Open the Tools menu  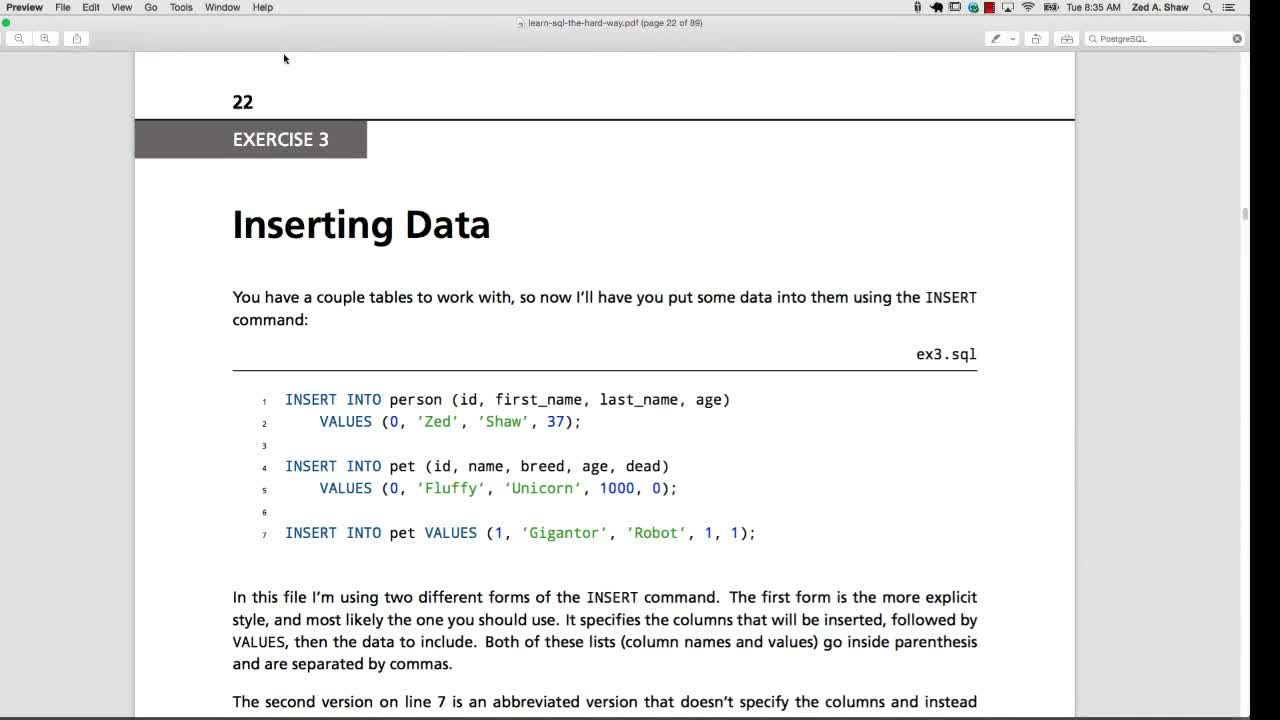tap(181, 7)
